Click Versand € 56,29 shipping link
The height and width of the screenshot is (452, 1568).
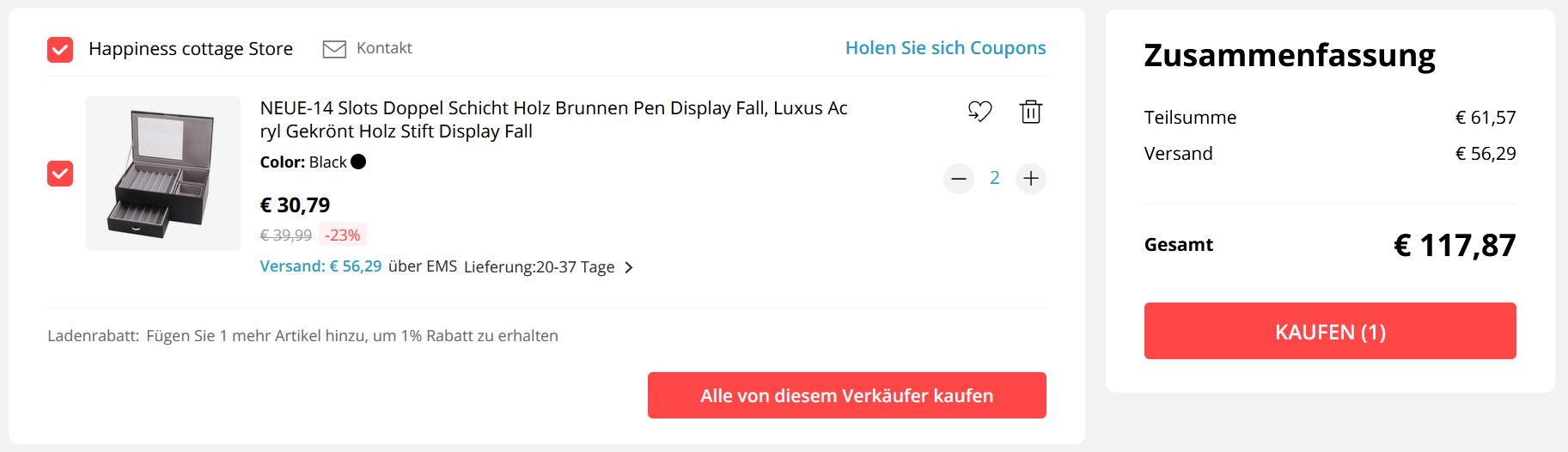pyautogui.click(x=320, y=266)
